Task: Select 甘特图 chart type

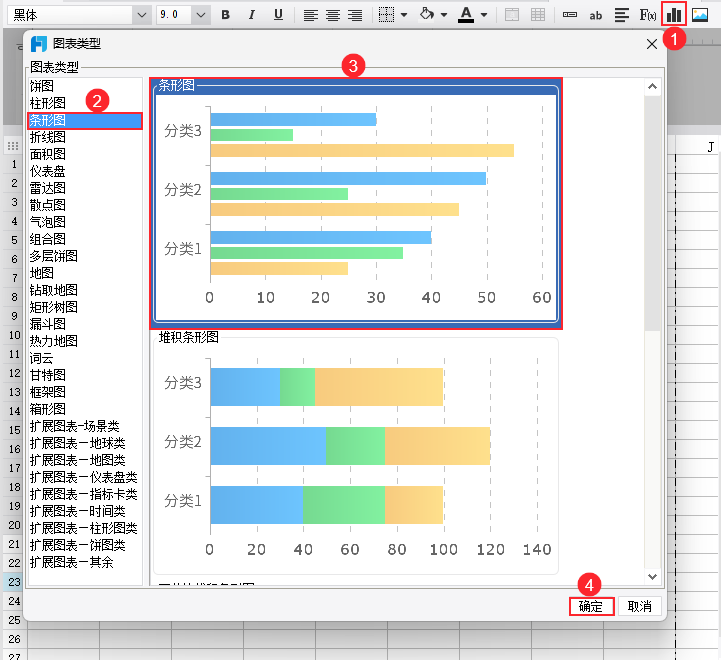Action: (x=85, y=375)
